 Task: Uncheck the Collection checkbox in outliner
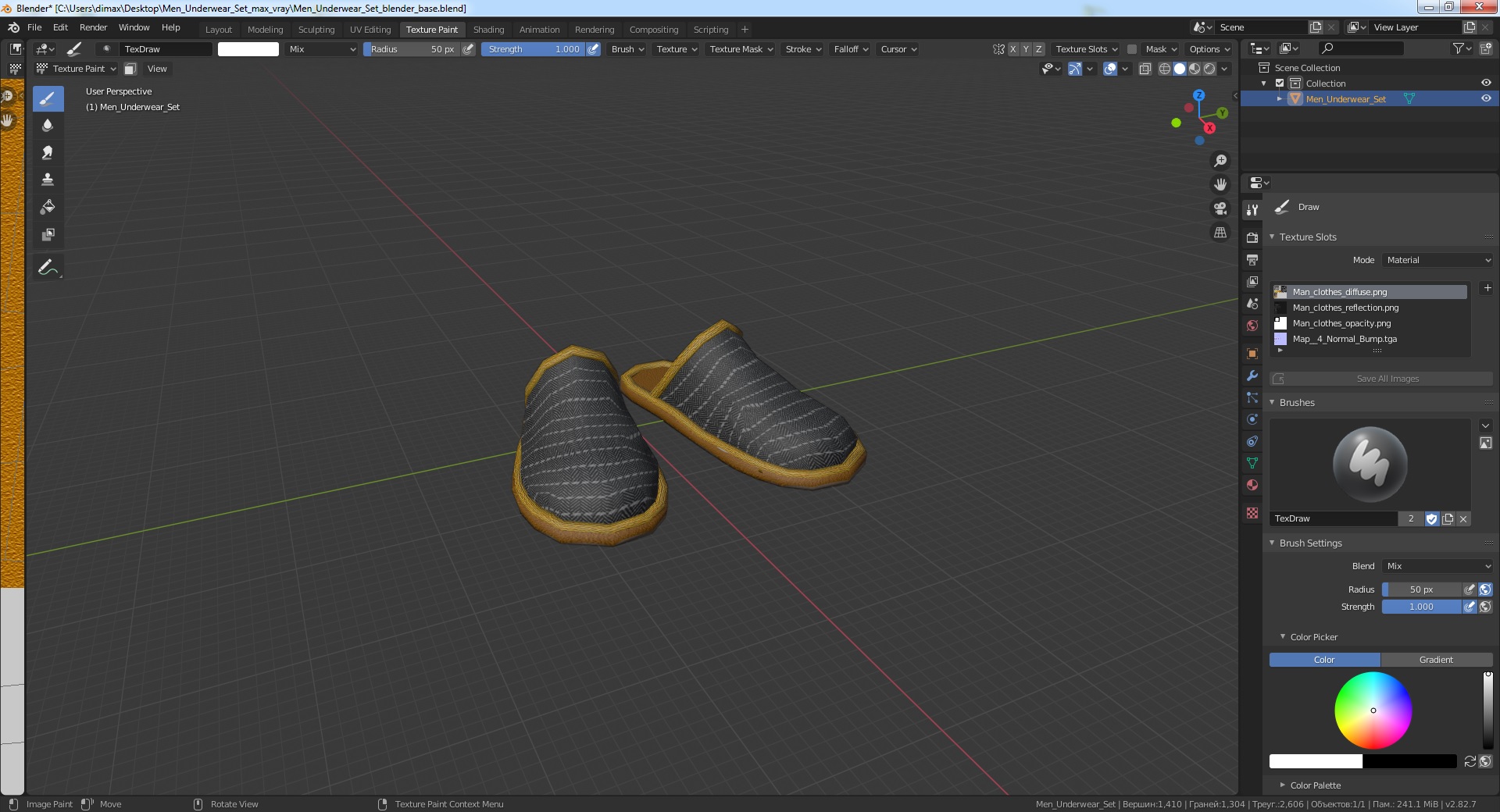[1280, 83]
